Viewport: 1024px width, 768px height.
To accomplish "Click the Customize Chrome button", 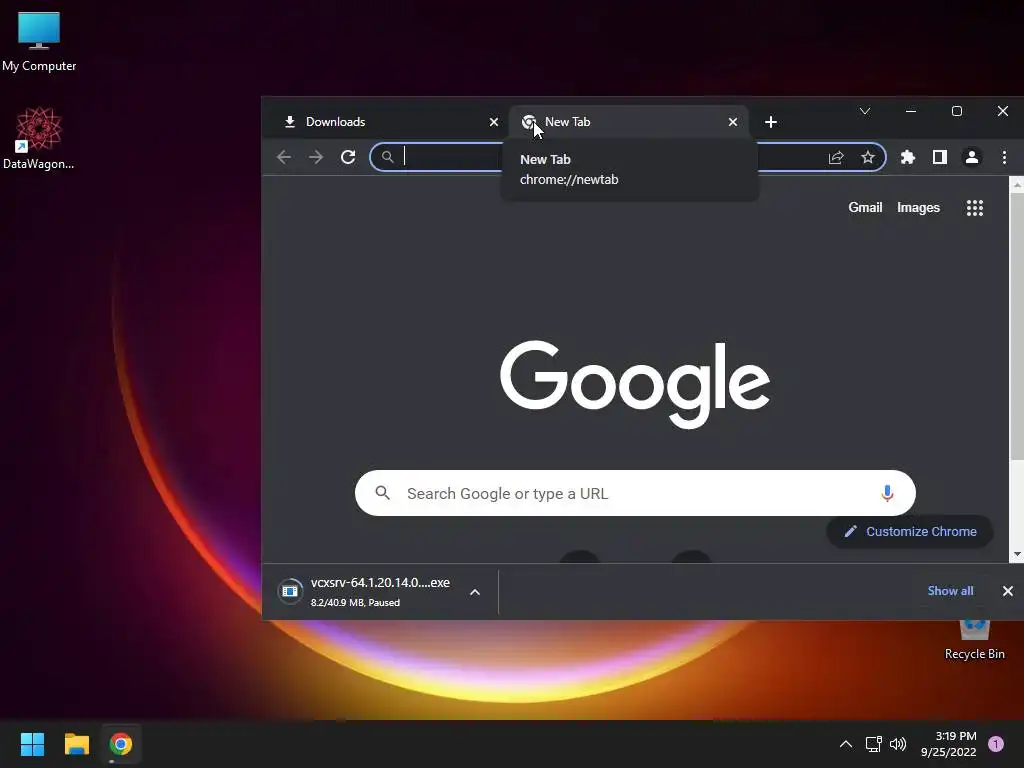I will 910,532.
